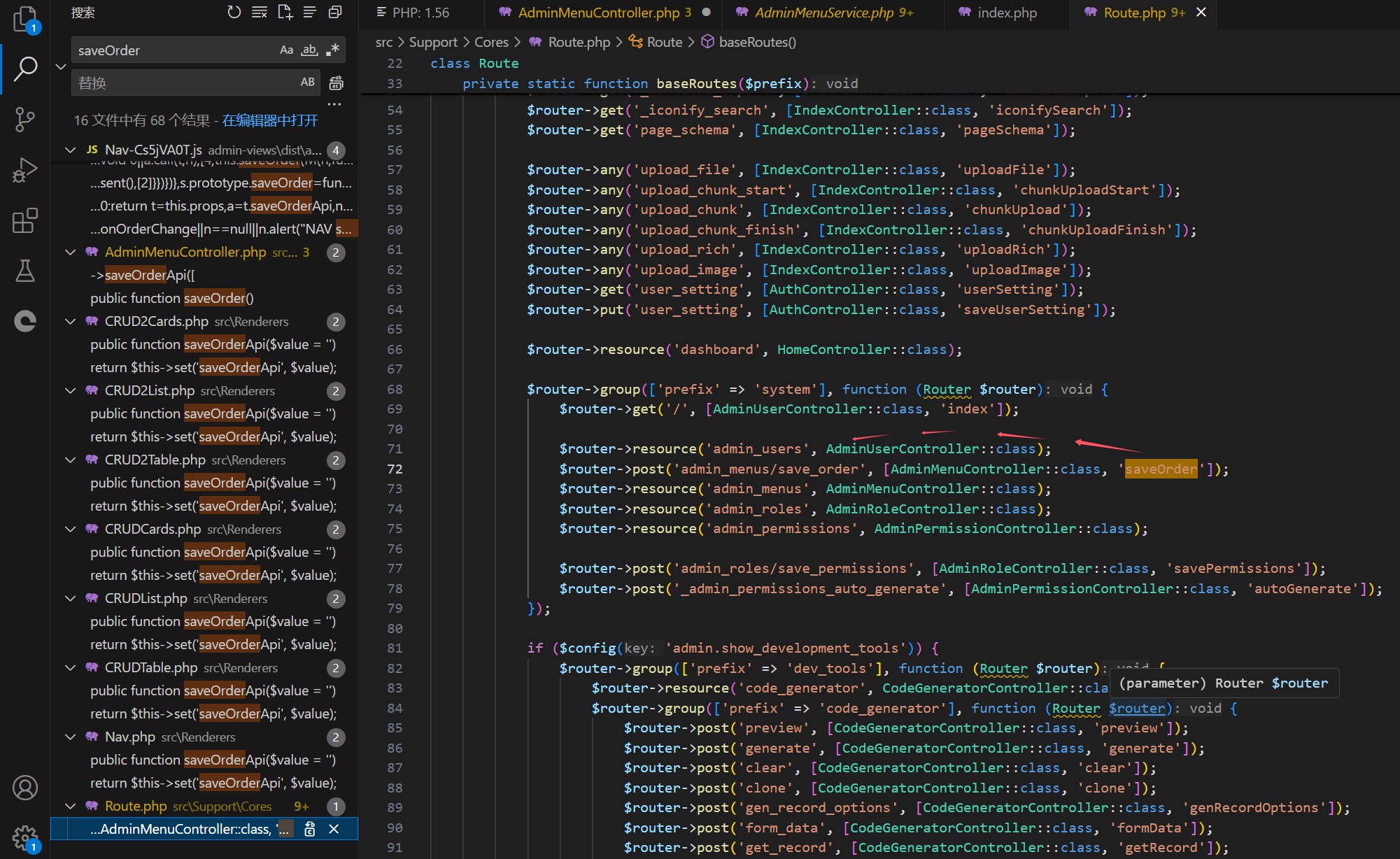The height and width of the screenshot is (859, 1400).
Task: Open the Explorer view in activity bar
Action: (24, 19)
